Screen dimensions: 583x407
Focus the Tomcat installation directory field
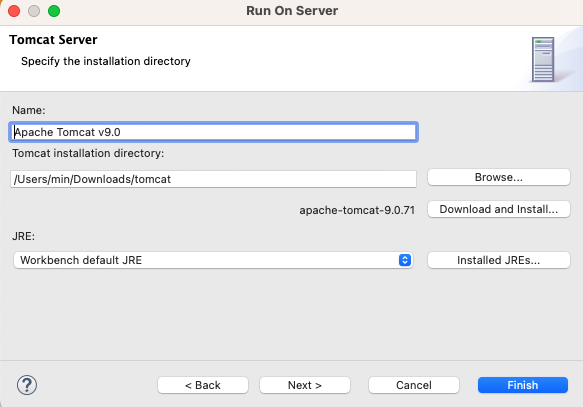pos(213,179)
